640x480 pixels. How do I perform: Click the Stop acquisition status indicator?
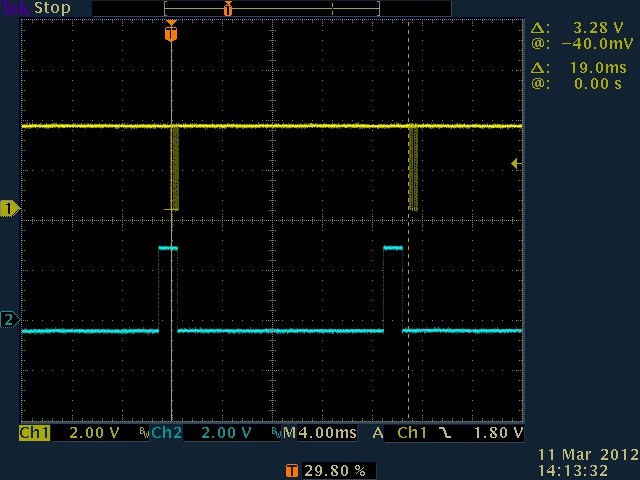click(52, 8)
